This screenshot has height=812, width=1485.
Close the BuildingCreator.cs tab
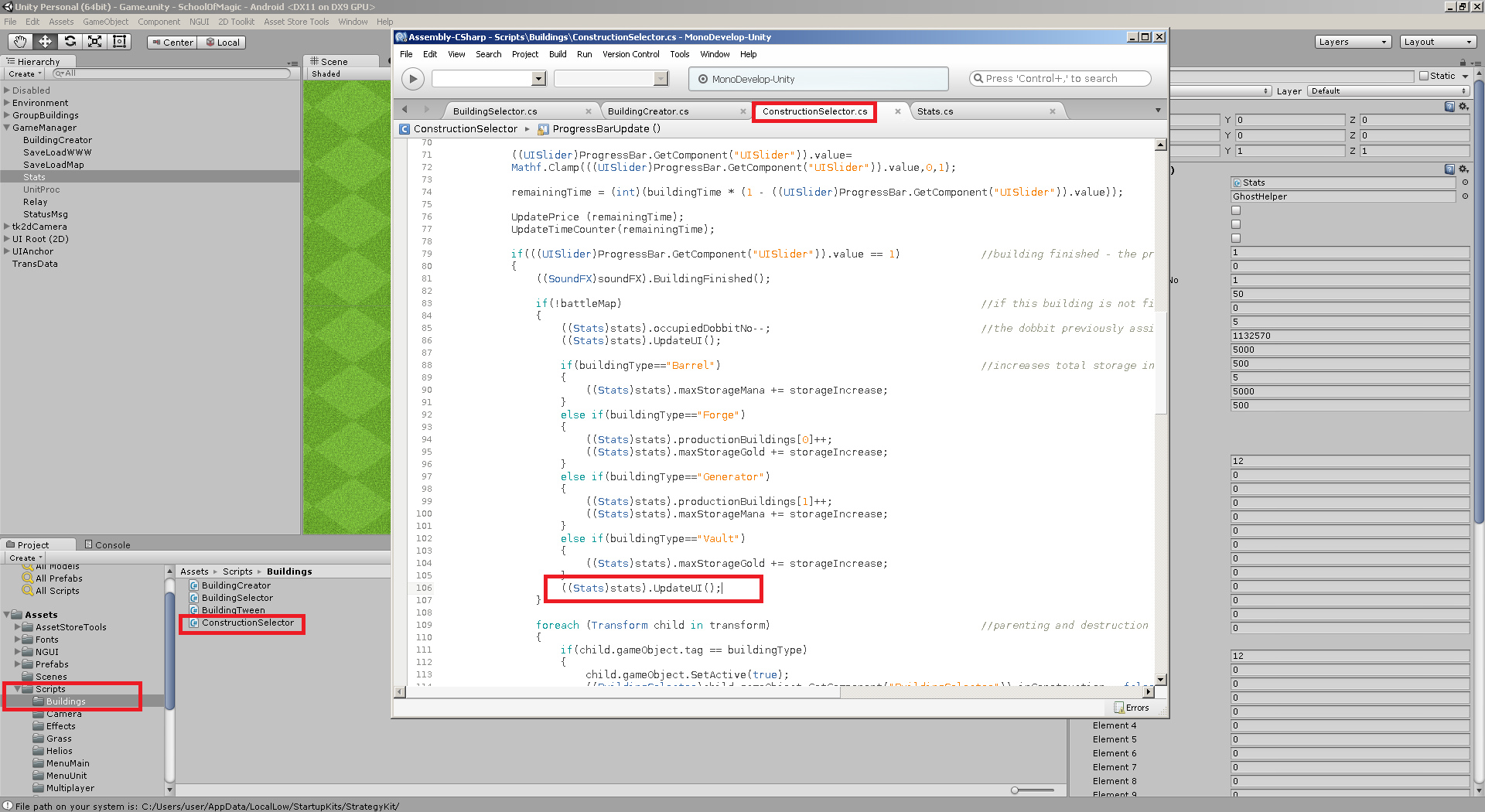coord(743,111)
